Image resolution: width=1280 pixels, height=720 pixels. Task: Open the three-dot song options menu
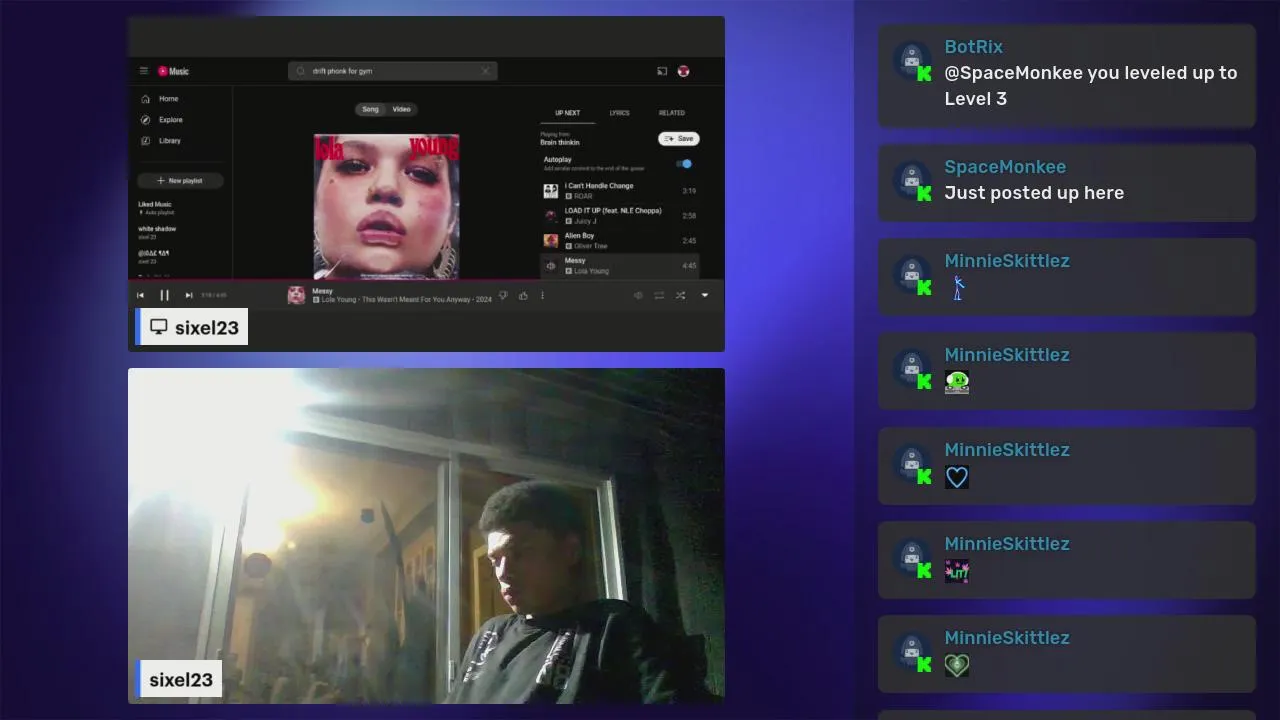click(543, 296)
